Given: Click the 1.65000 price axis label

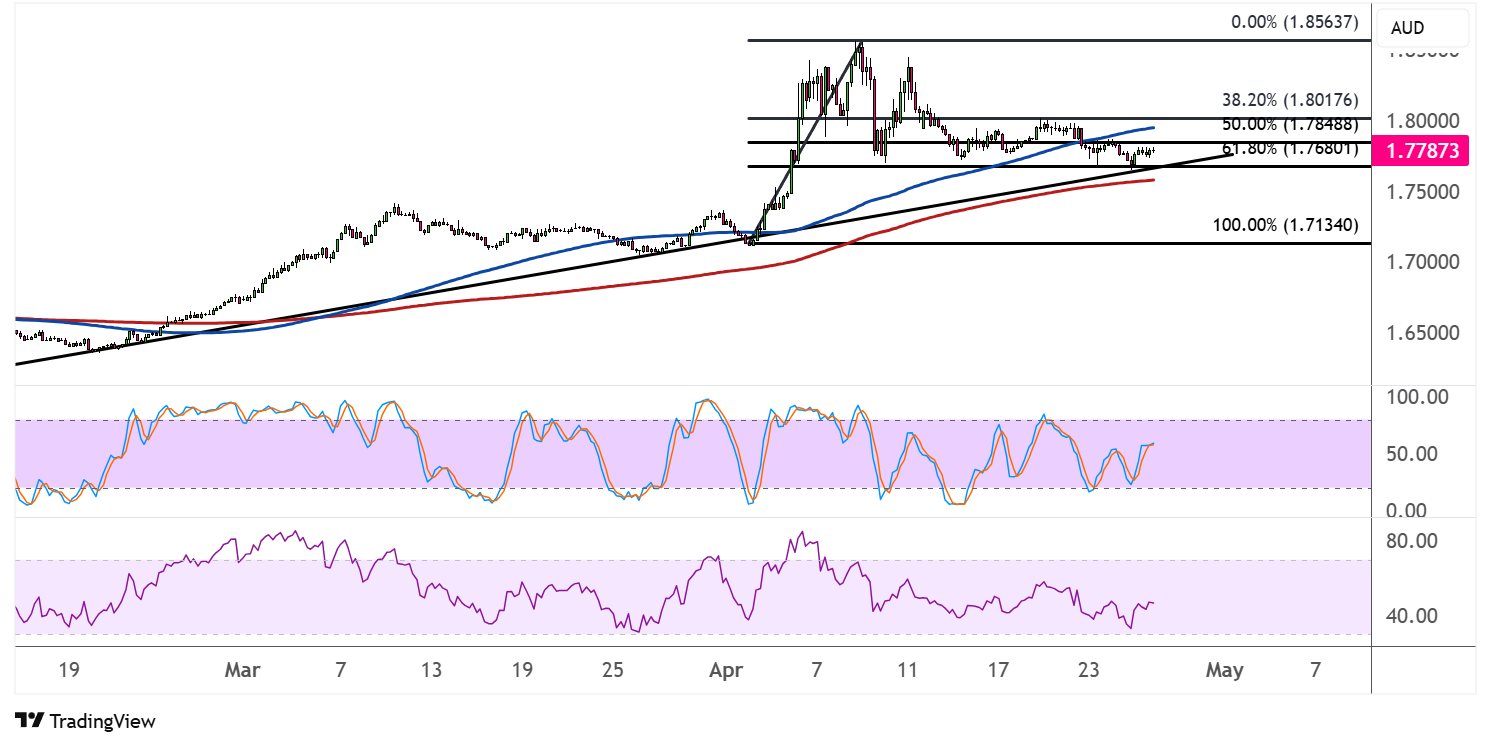Looking at the screenshot, I should pos(1424,333).
